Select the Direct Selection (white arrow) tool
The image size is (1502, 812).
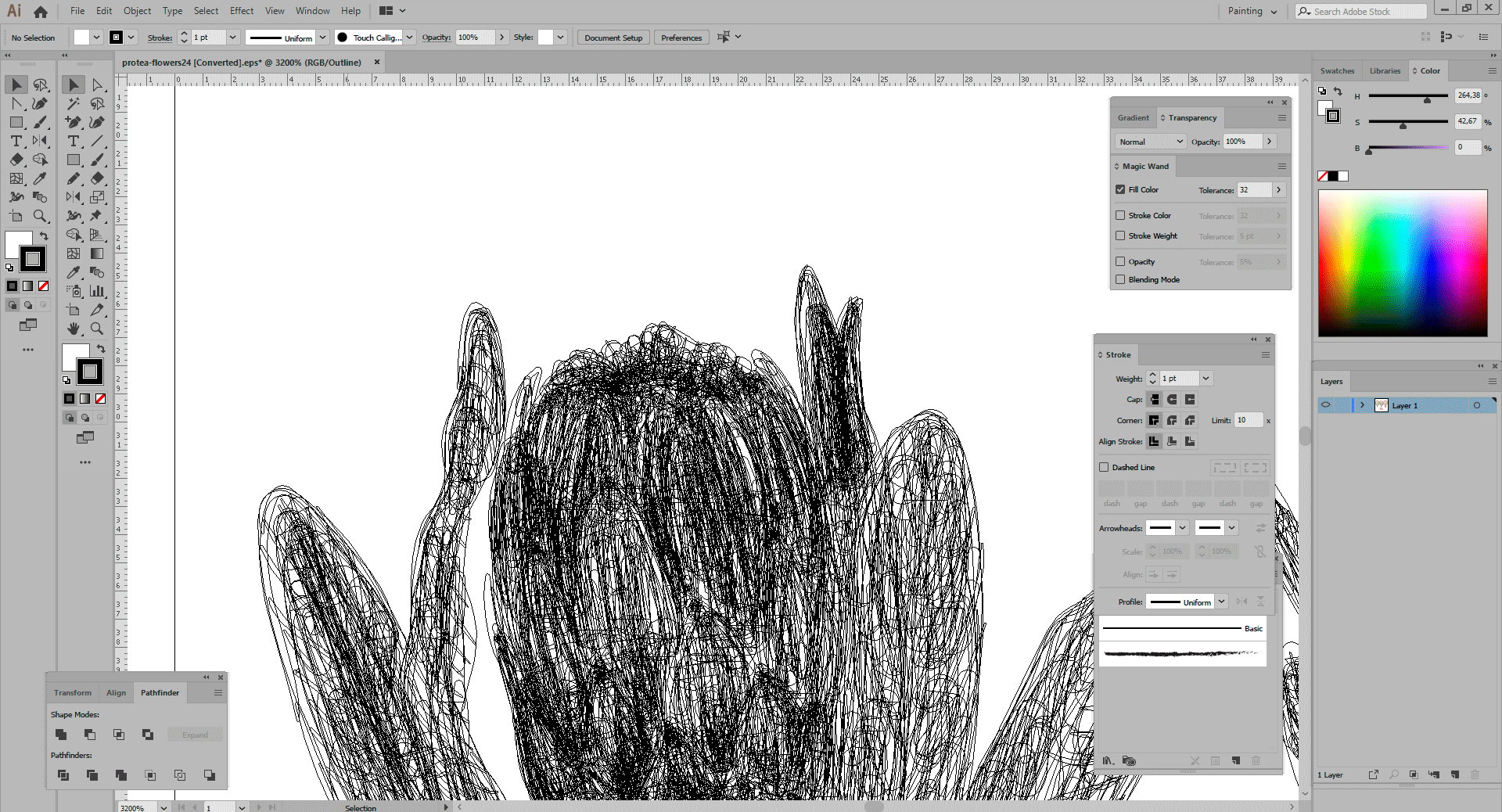tap(98, 84)
